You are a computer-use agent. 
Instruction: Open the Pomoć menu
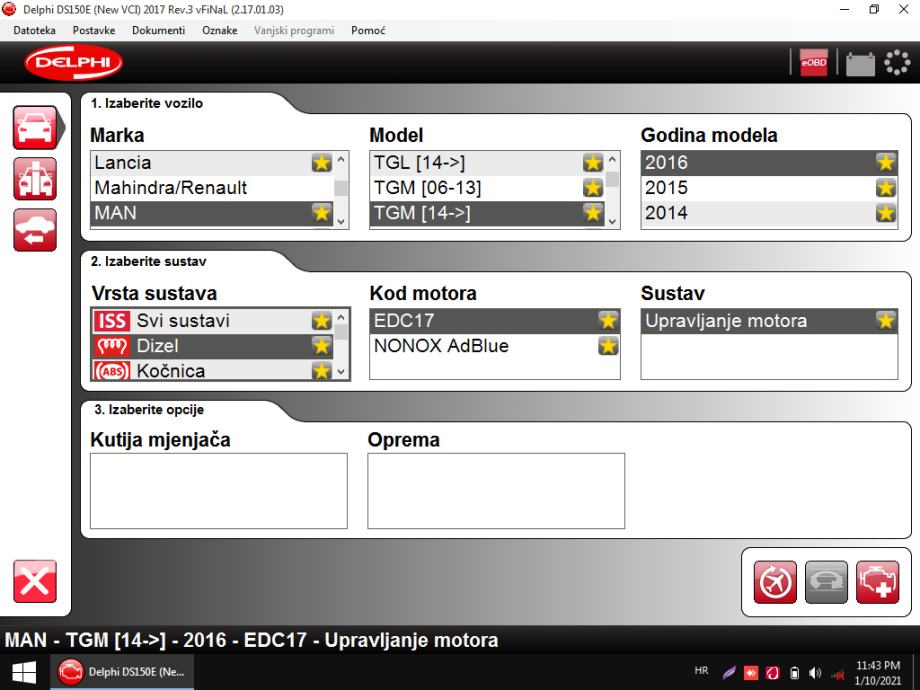tap(368, 31)
